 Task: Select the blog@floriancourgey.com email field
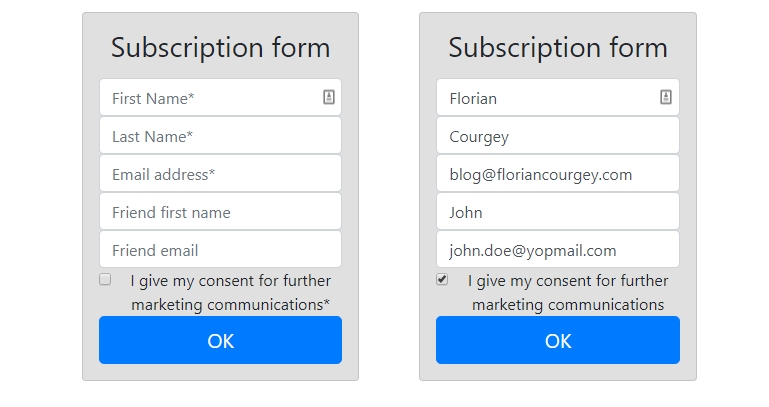point(558,174)
